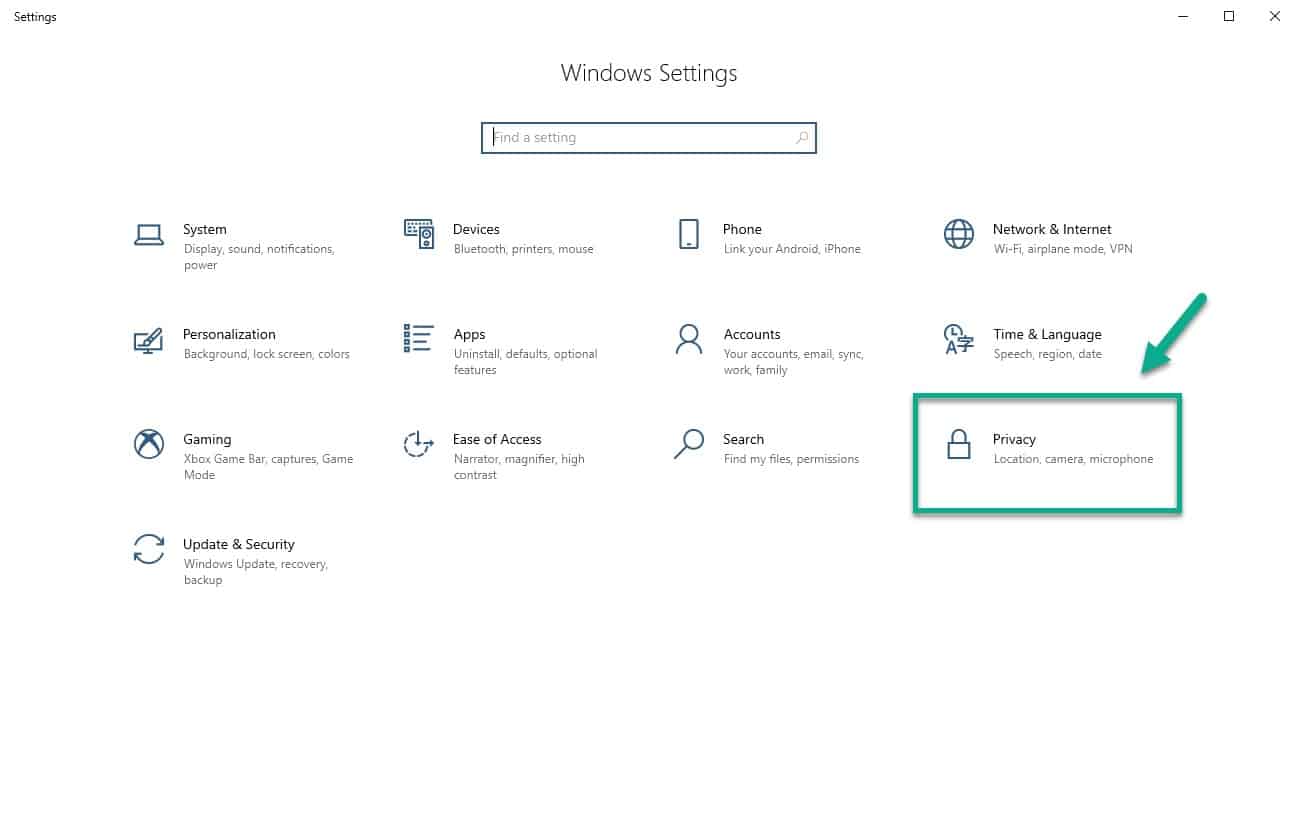The height and width of the screenshot is (835, 1298).
Task: Open the Ease of Access label
Action: point(497,439)
